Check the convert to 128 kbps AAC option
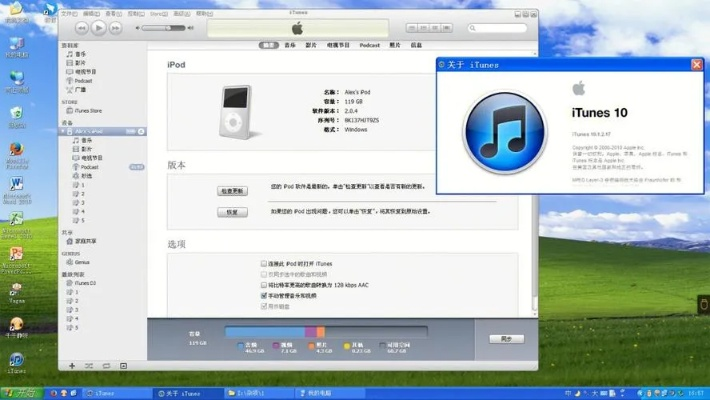Image resolution: width=710 pixels, height=400 pixels. coord(264,285)
